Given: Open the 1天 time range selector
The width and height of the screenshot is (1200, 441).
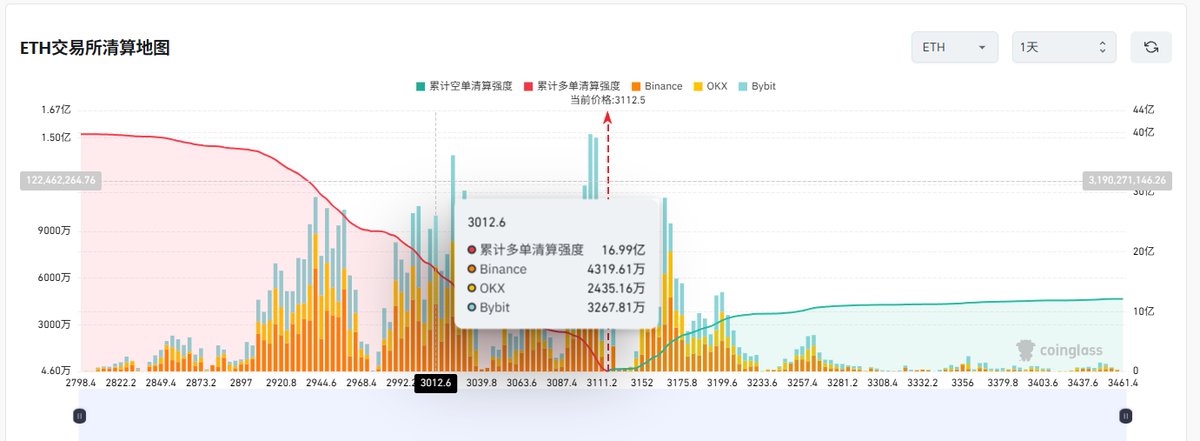Looking at the screenshot, I should (1063, 47).
